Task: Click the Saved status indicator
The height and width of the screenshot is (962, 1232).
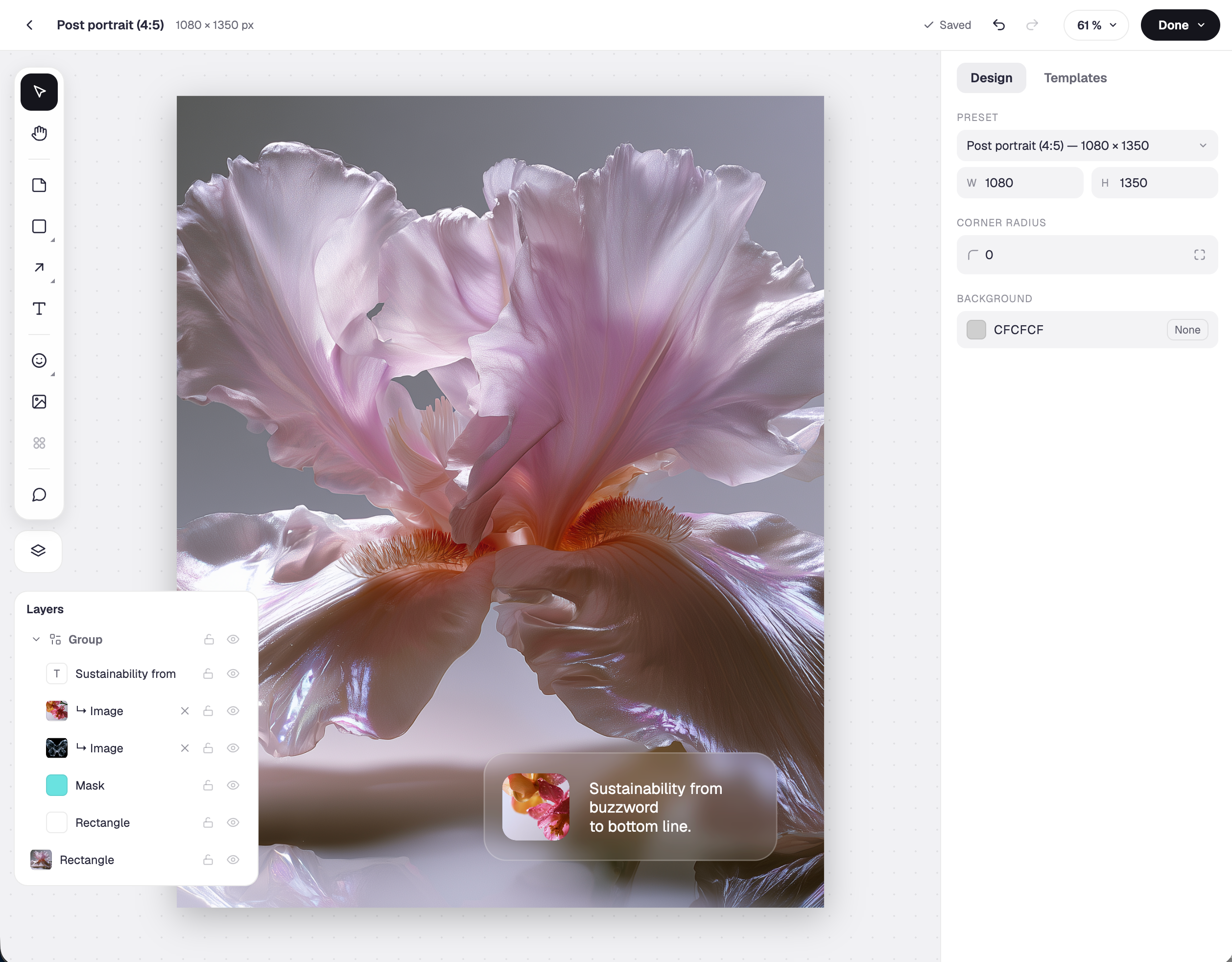Action: (947, 25)
